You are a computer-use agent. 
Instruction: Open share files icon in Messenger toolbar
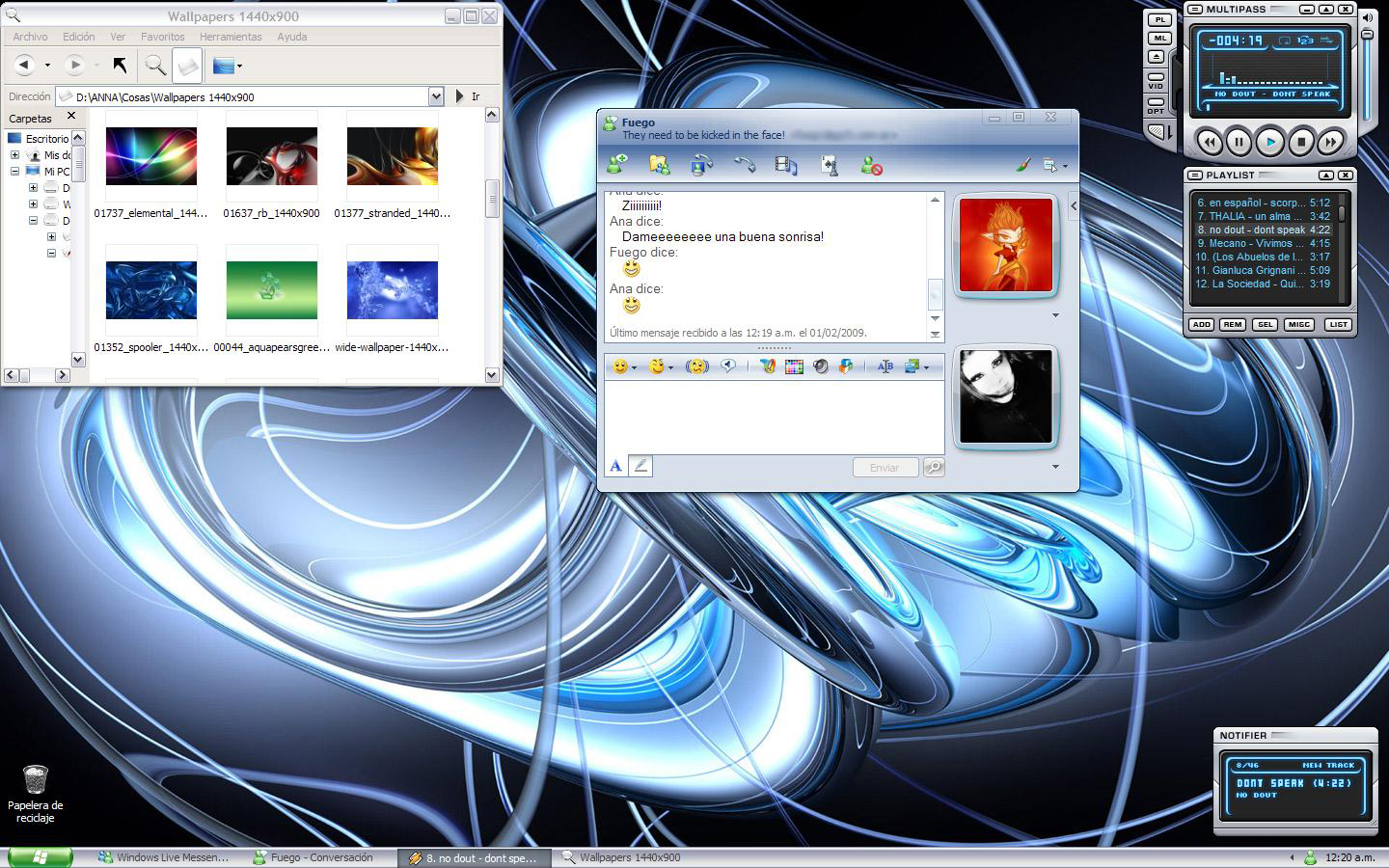(660, 165)
